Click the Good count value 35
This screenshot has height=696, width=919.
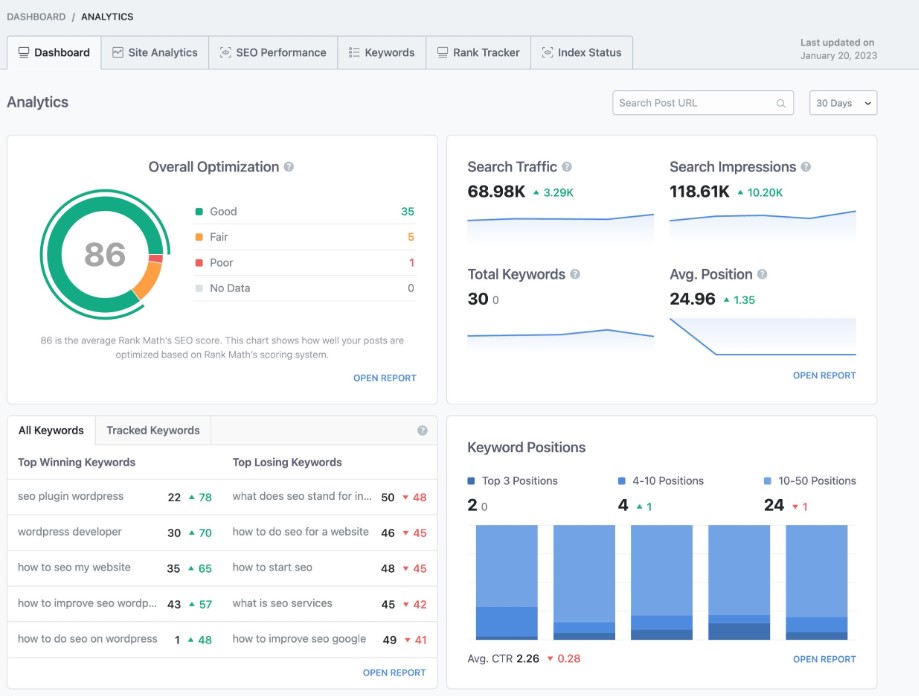pos(407,211)
